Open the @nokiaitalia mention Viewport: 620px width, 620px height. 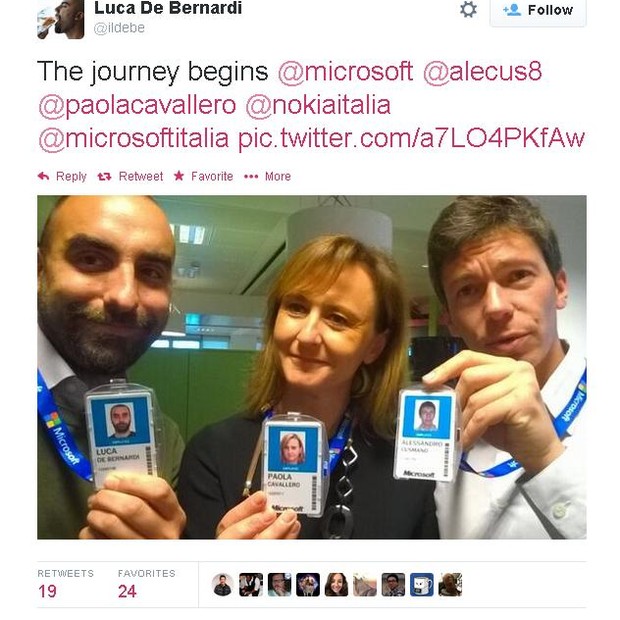click(x=318, y=105)
